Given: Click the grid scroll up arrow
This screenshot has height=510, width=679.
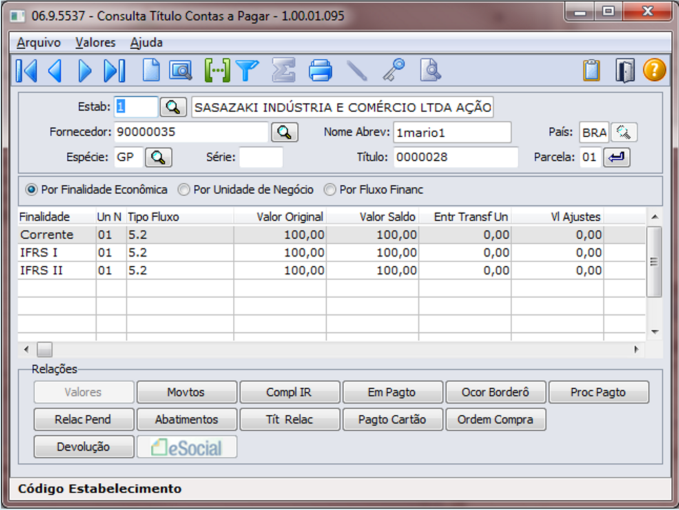Looking at the screenshot, I should click(x=654, y=216).
